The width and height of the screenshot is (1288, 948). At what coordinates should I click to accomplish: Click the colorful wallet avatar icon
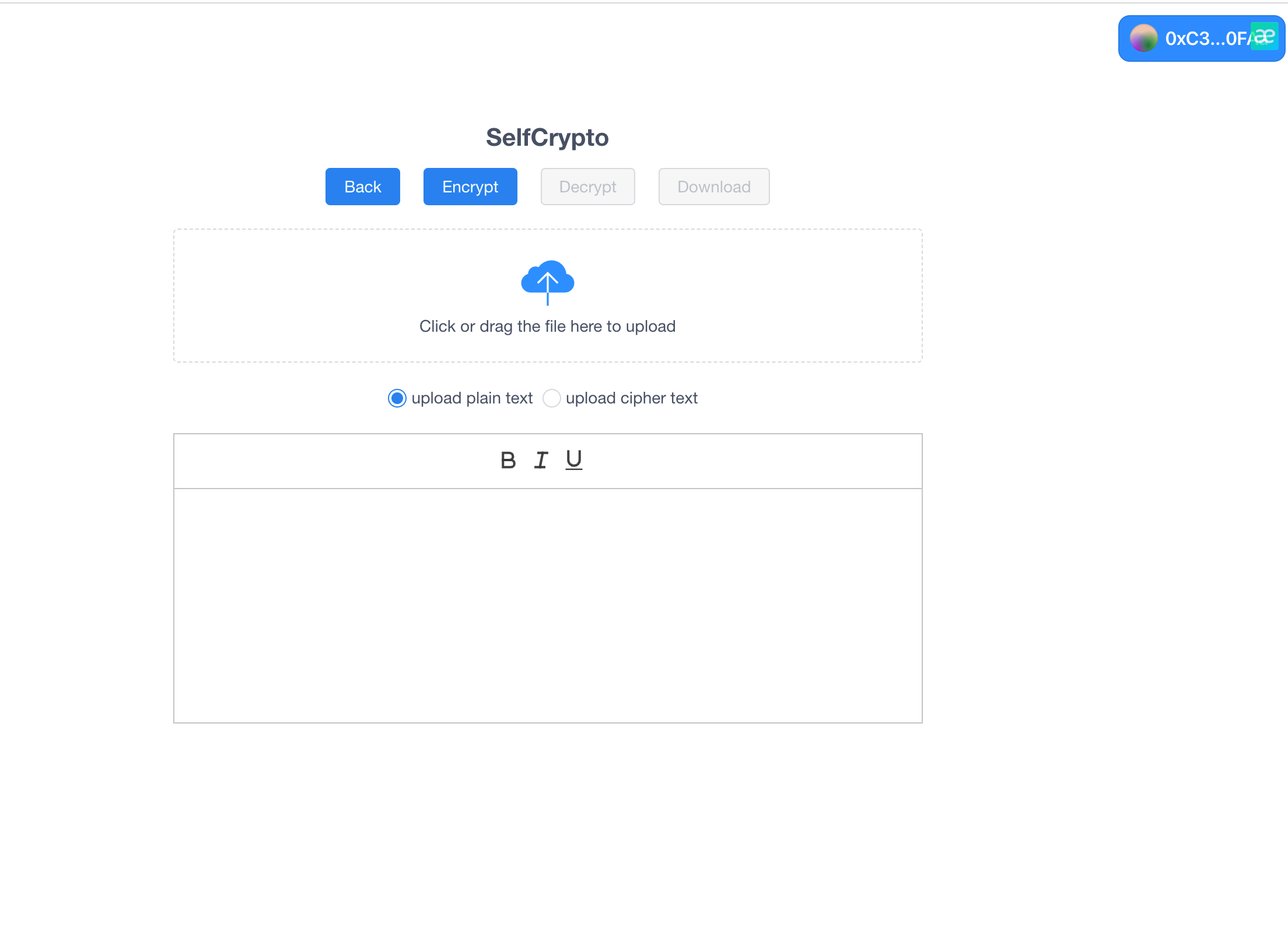tap(1143, 38)
